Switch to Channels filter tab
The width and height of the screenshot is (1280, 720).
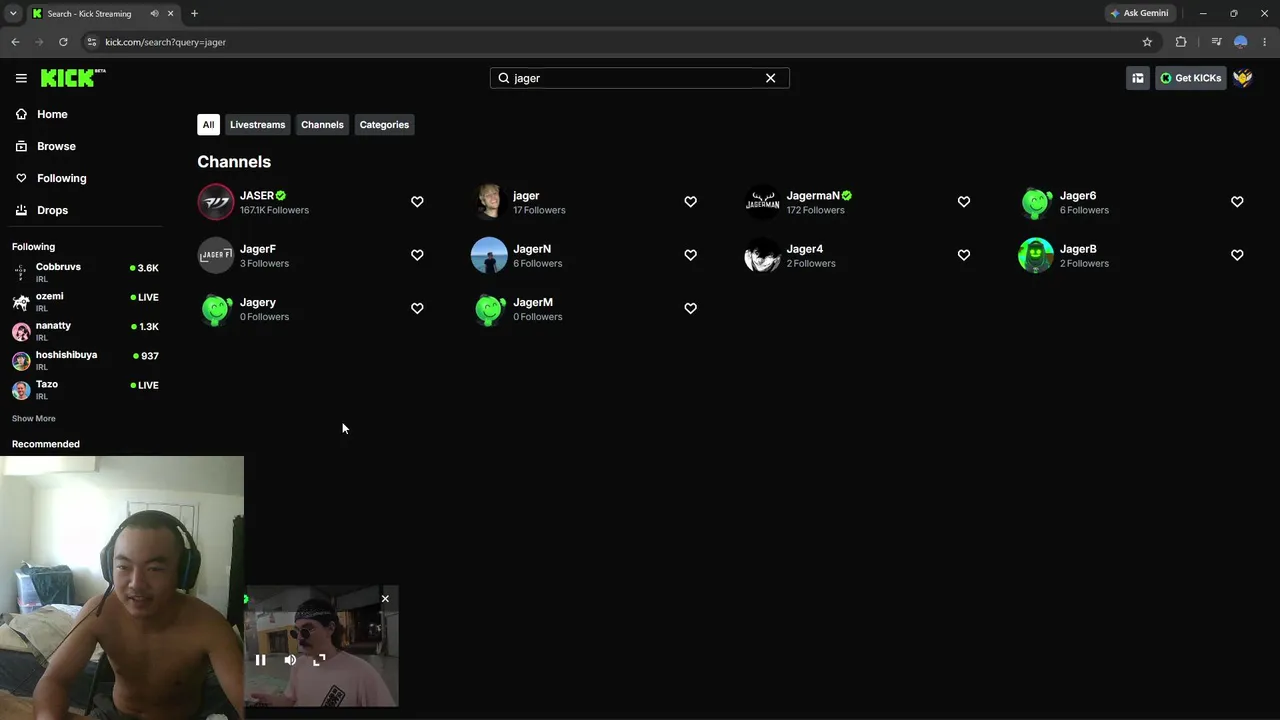click(x=322, y=125)
